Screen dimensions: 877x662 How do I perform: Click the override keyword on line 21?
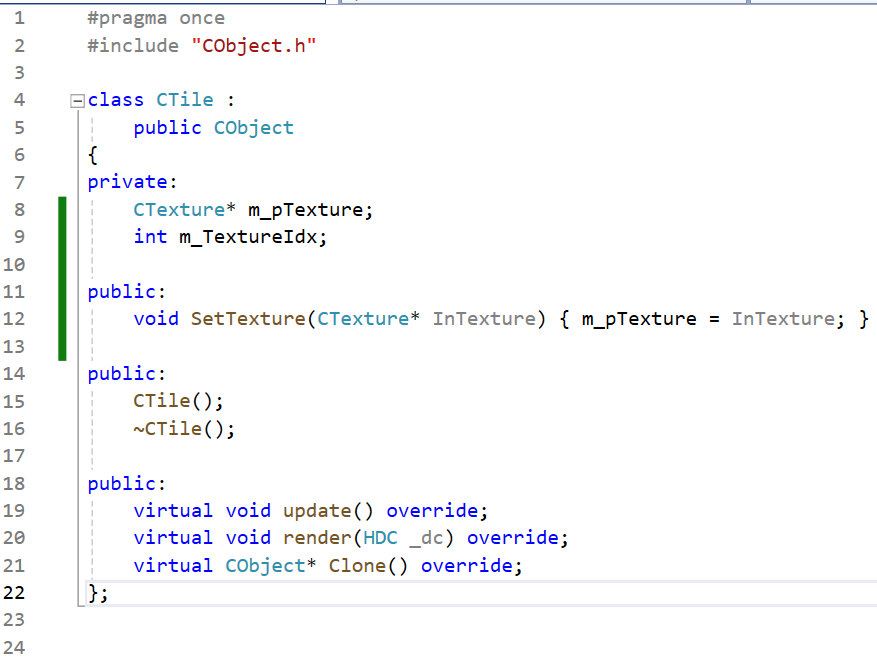[466, 566]
